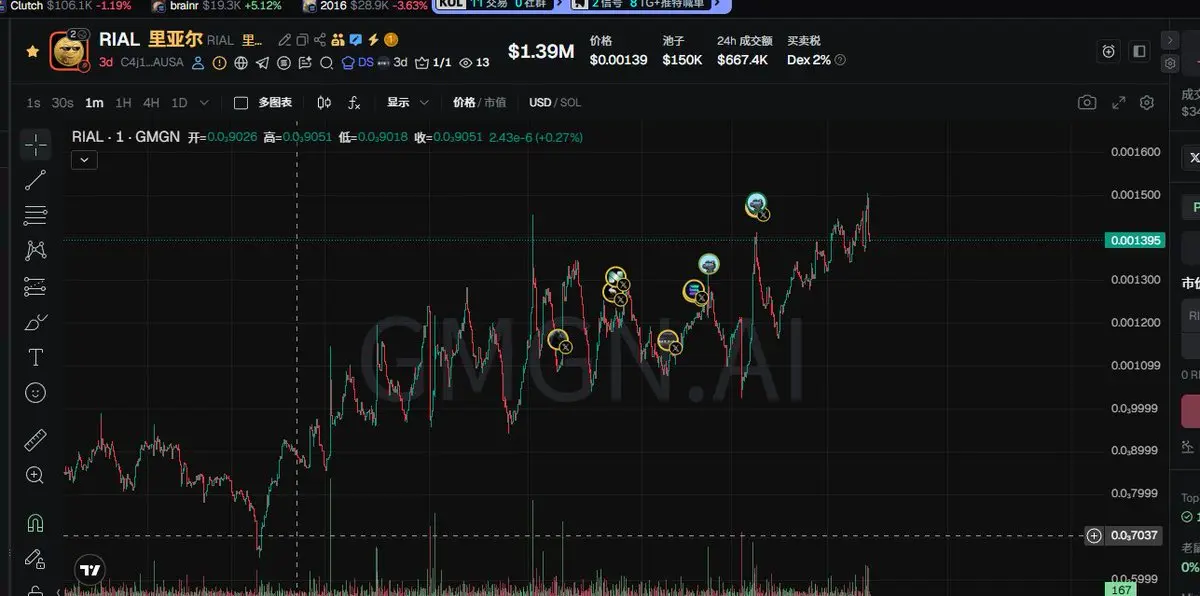Select the trend line drawing tool
This screenshot has width=1200, height=596.
point(36,180)
